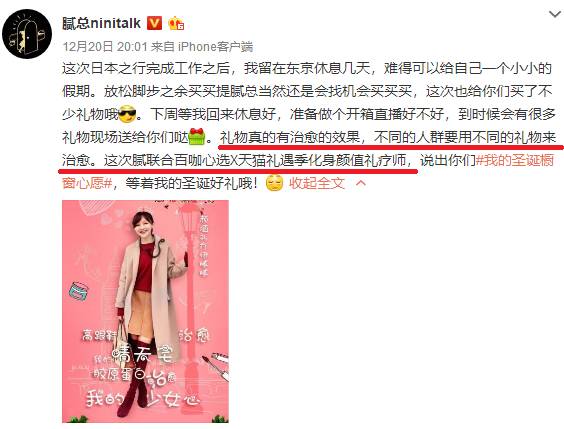Open 腻总ninitalk profile avatar

click(x=27, y=33)
